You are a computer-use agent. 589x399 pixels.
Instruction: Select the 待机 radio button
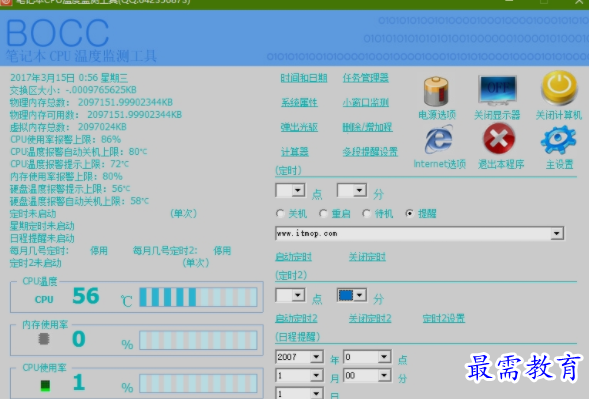[366, 214]
